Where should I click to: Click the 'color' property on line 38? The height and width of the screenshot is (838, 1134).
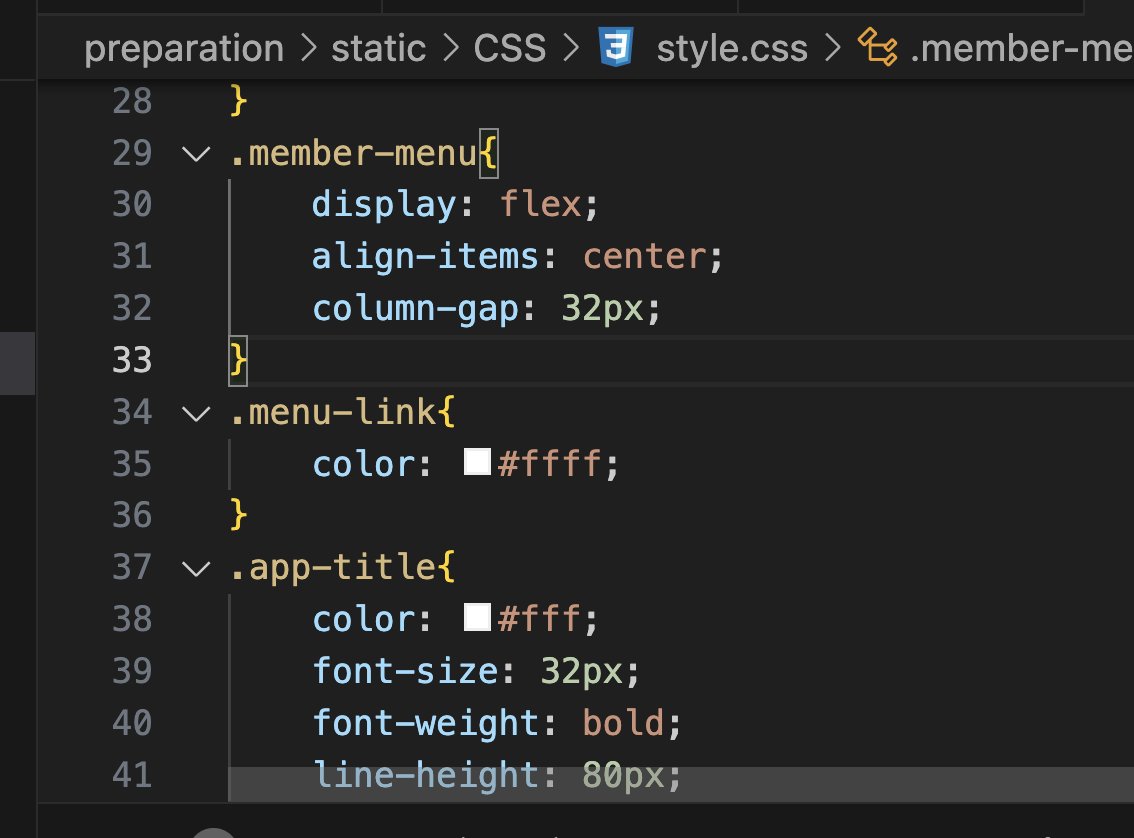(x=364, y=620)
